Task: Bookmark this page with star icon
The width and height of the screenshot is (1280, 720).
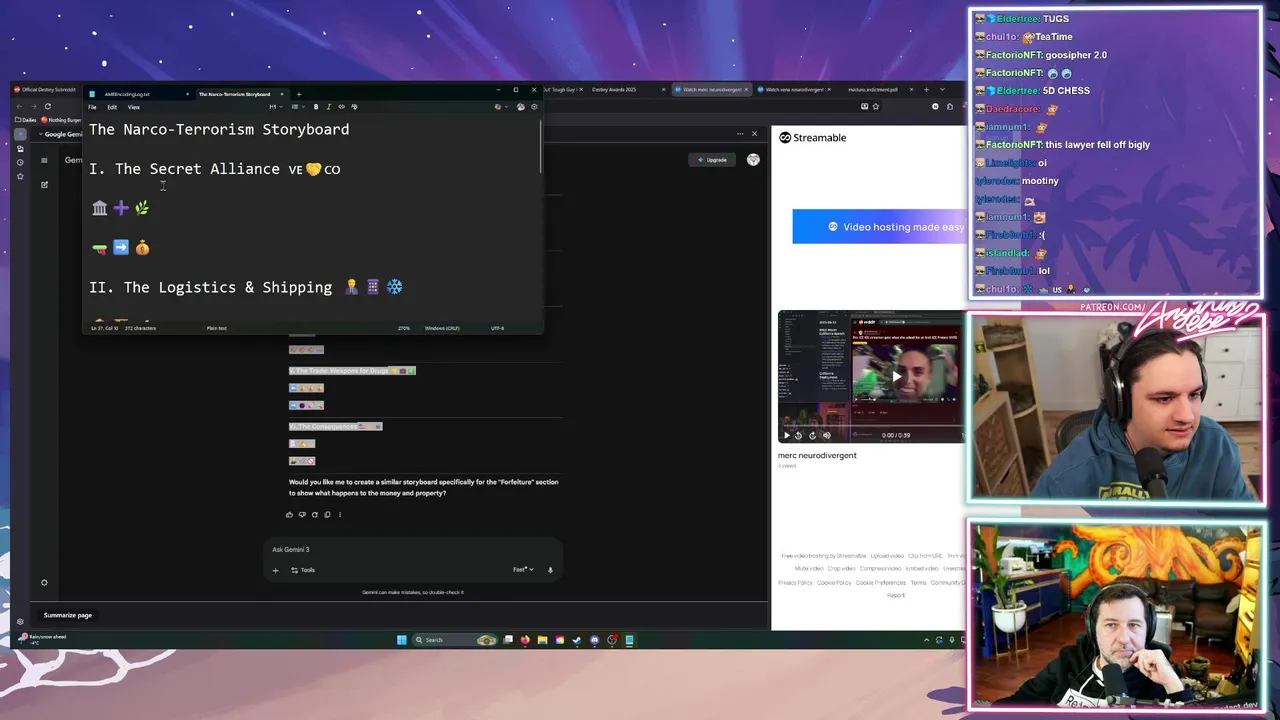Action: pyautogui.click(x=876, y=106)
